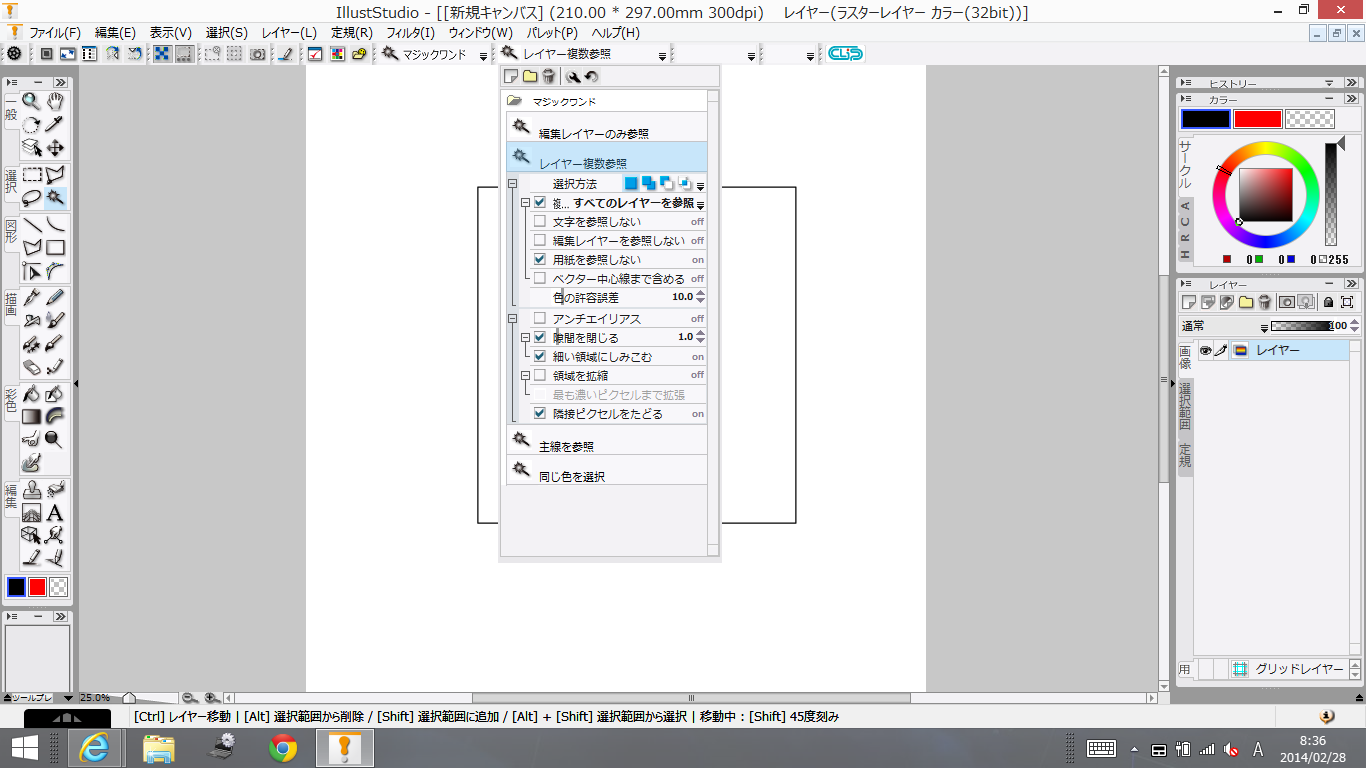Select the '主線を参照' preset
This screenshot has height=768, width=1366.
pos(606,440)
